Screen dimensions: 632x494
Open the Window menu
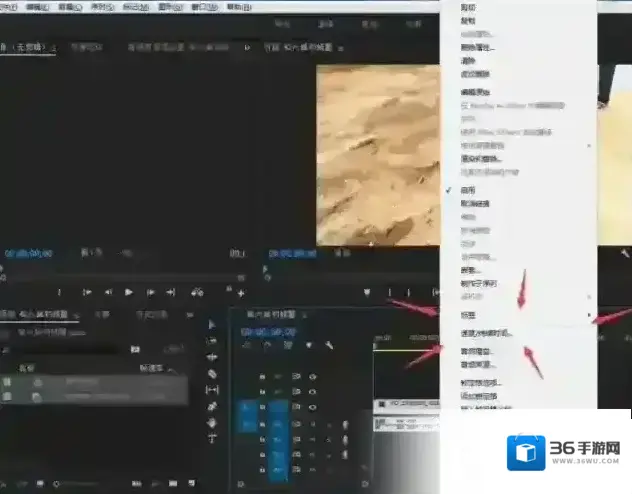(204, 7)
